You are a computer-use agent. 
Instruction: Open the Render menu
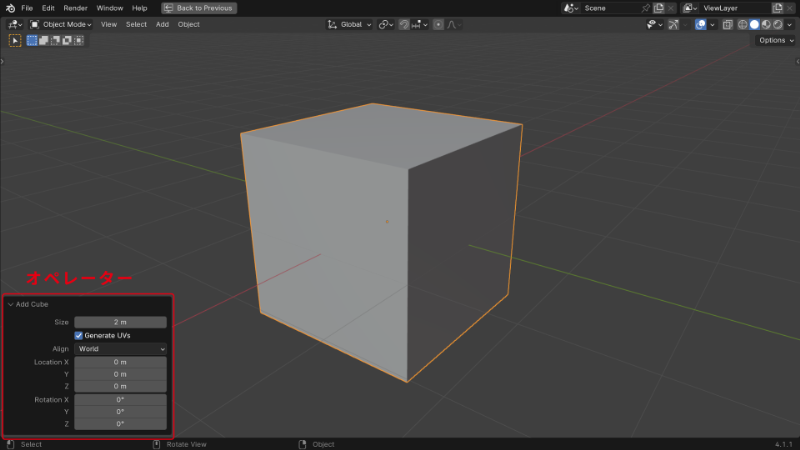(x=75, y=8)
